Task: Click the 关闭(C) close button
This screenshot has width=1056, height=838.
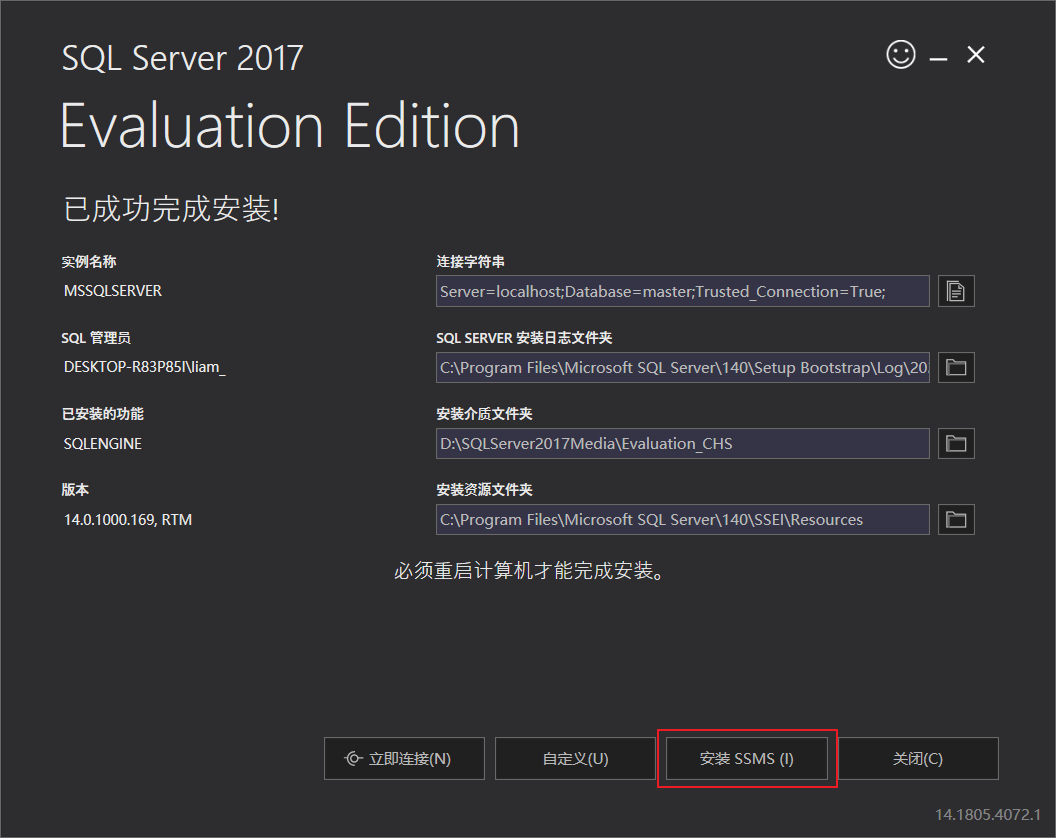Action: click(x=917, y=759)
